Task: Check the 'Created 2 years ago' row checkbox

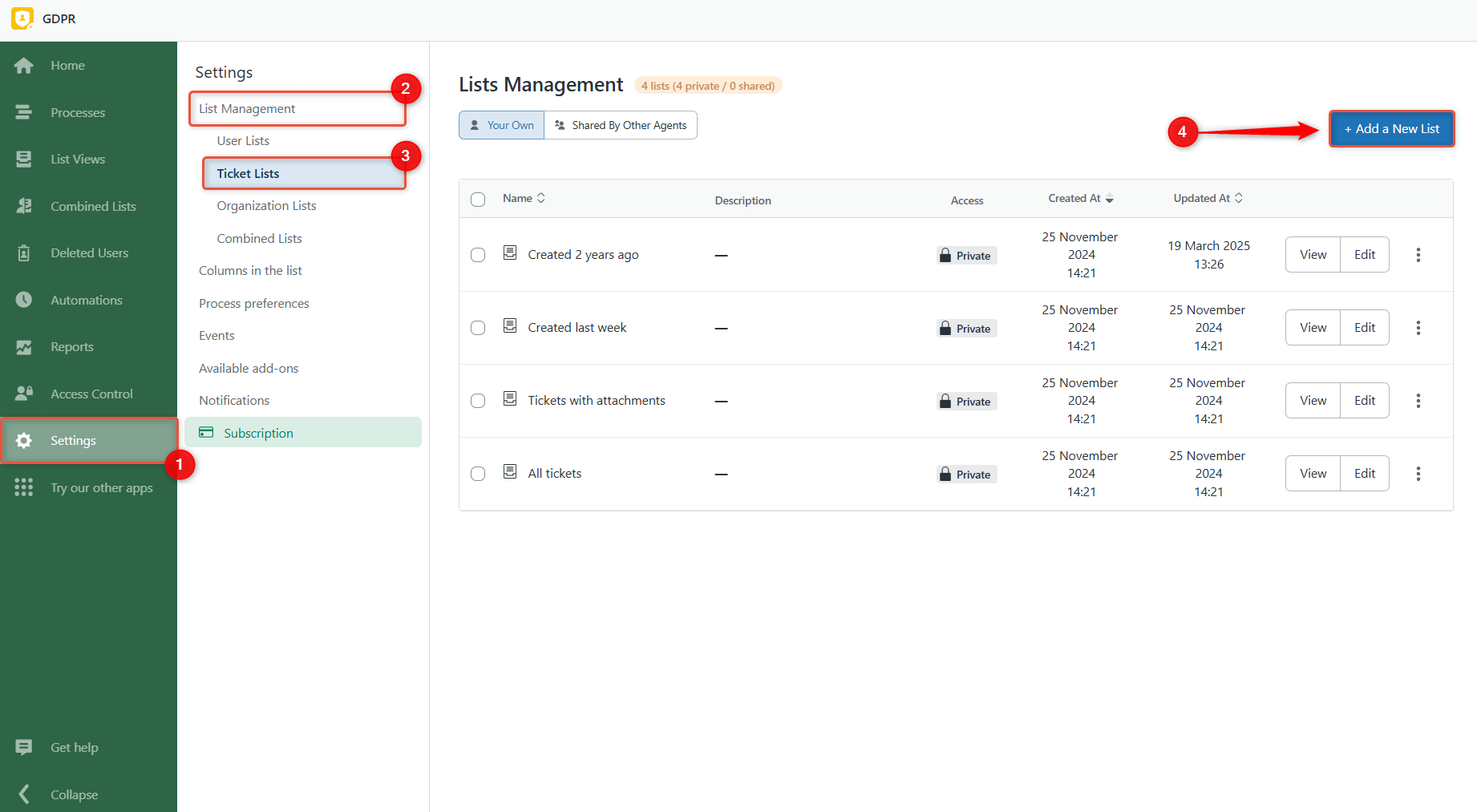Action: [478, 255]
